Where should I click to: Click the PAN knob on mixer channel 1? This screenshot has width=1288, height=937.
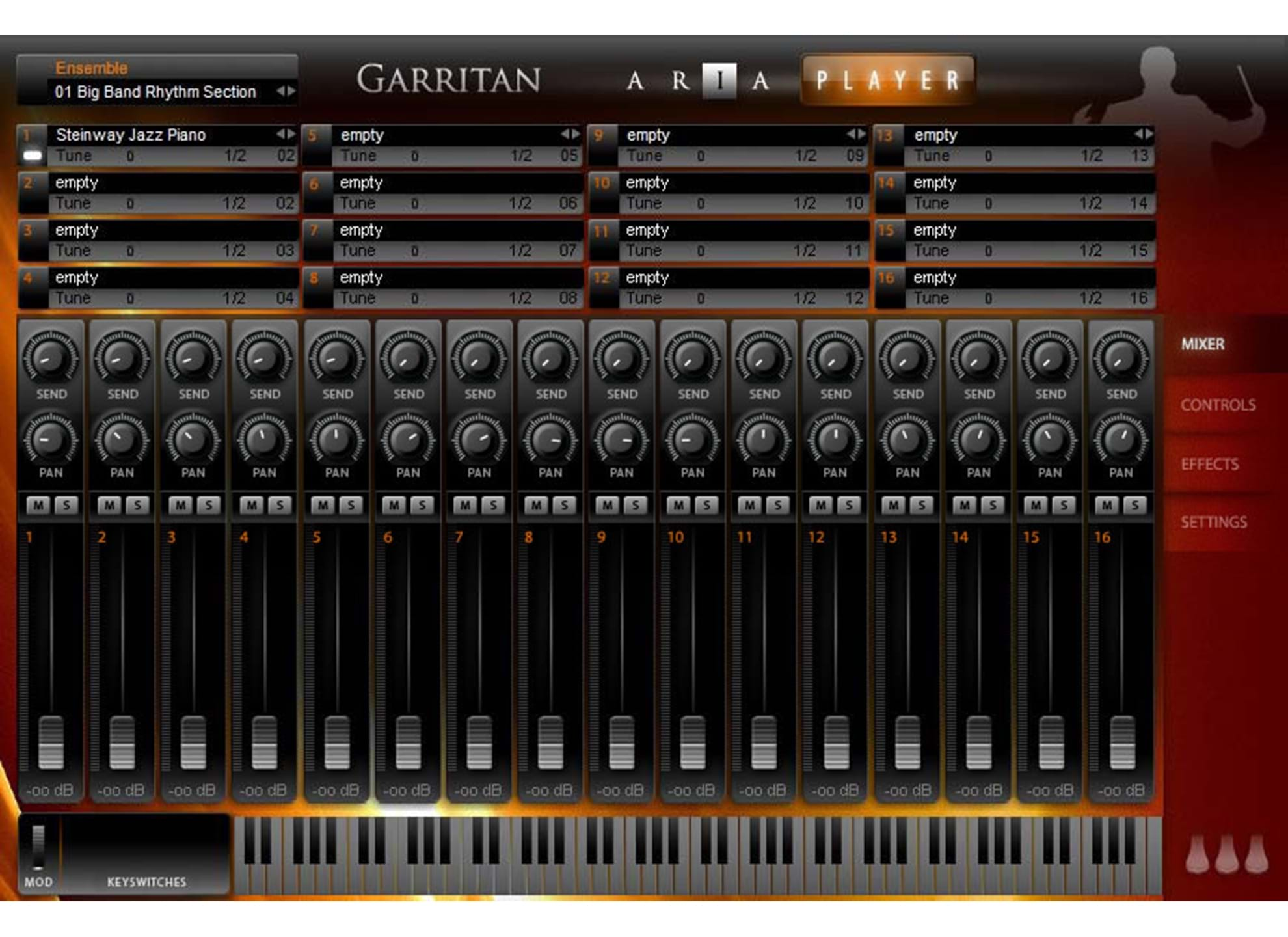(51, 440)
